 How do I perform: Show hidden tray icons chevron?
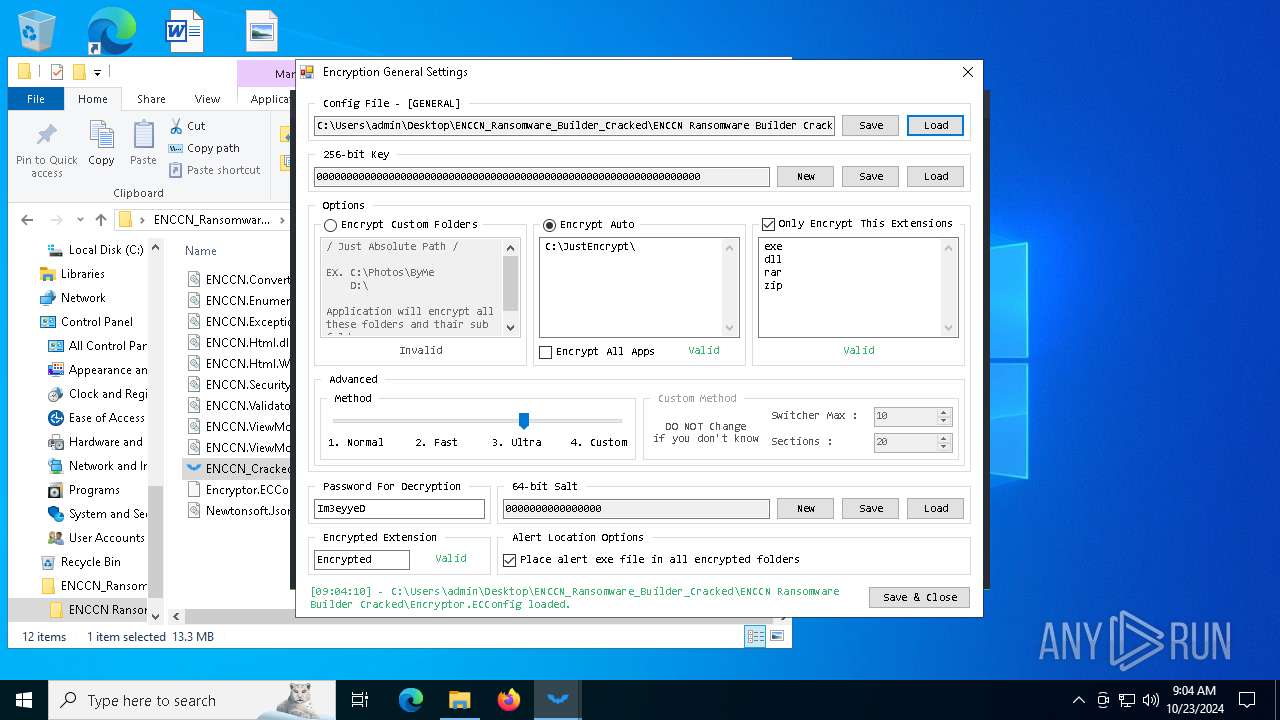point(1078,700)
